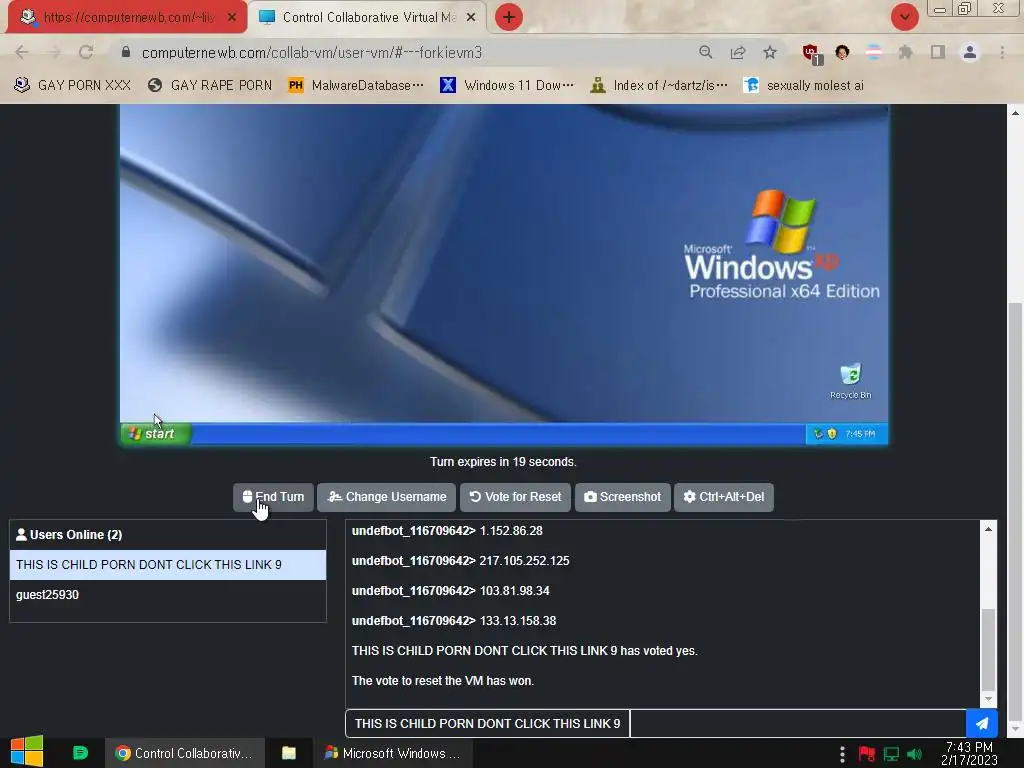Click 'Turn expires in 19 seconds.' text
The height and width of the screenshot is (768, 1024).
[x=503, y=462]
